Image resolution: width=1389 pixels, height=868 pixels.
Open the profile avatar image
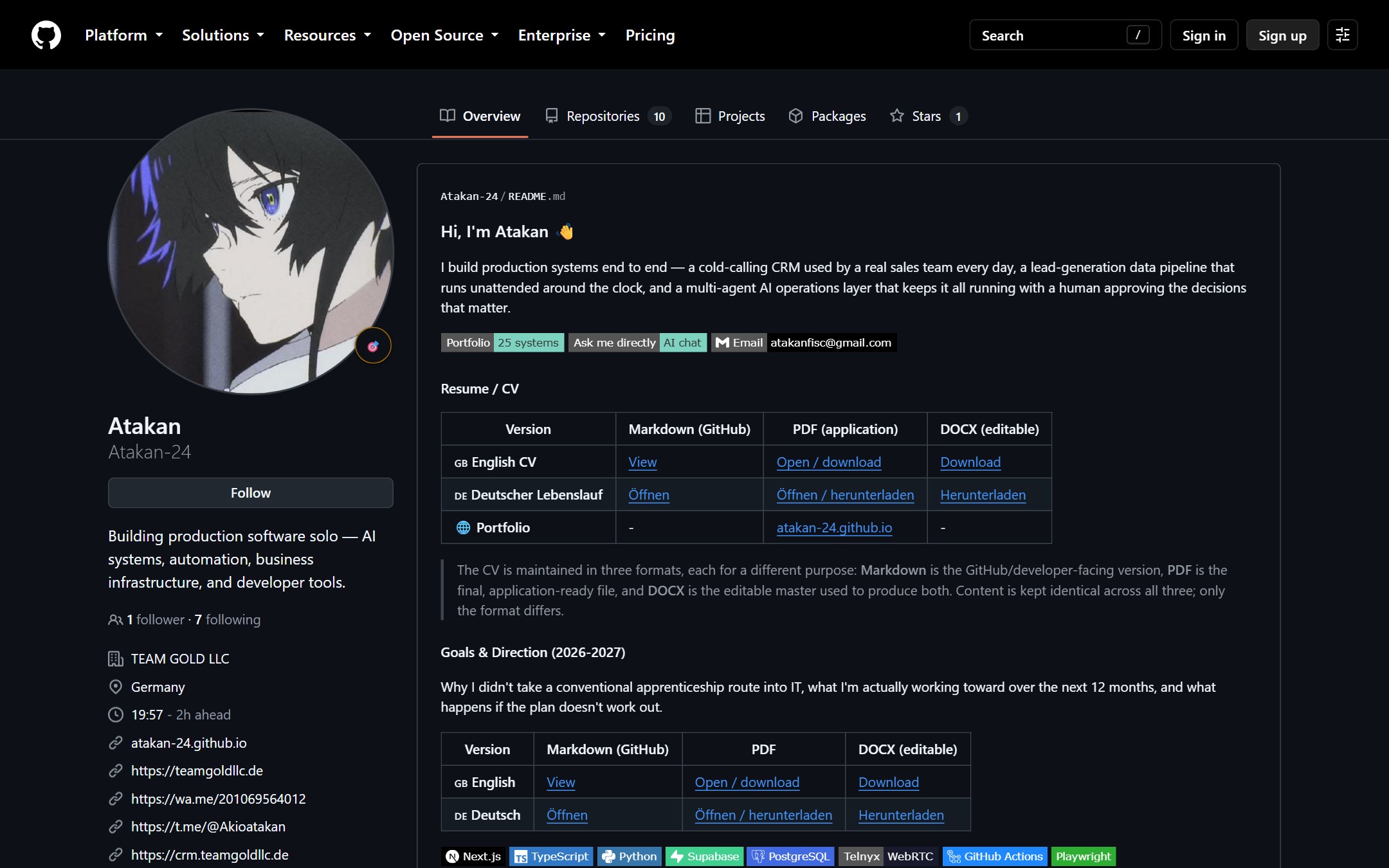[x=251, y=251]
